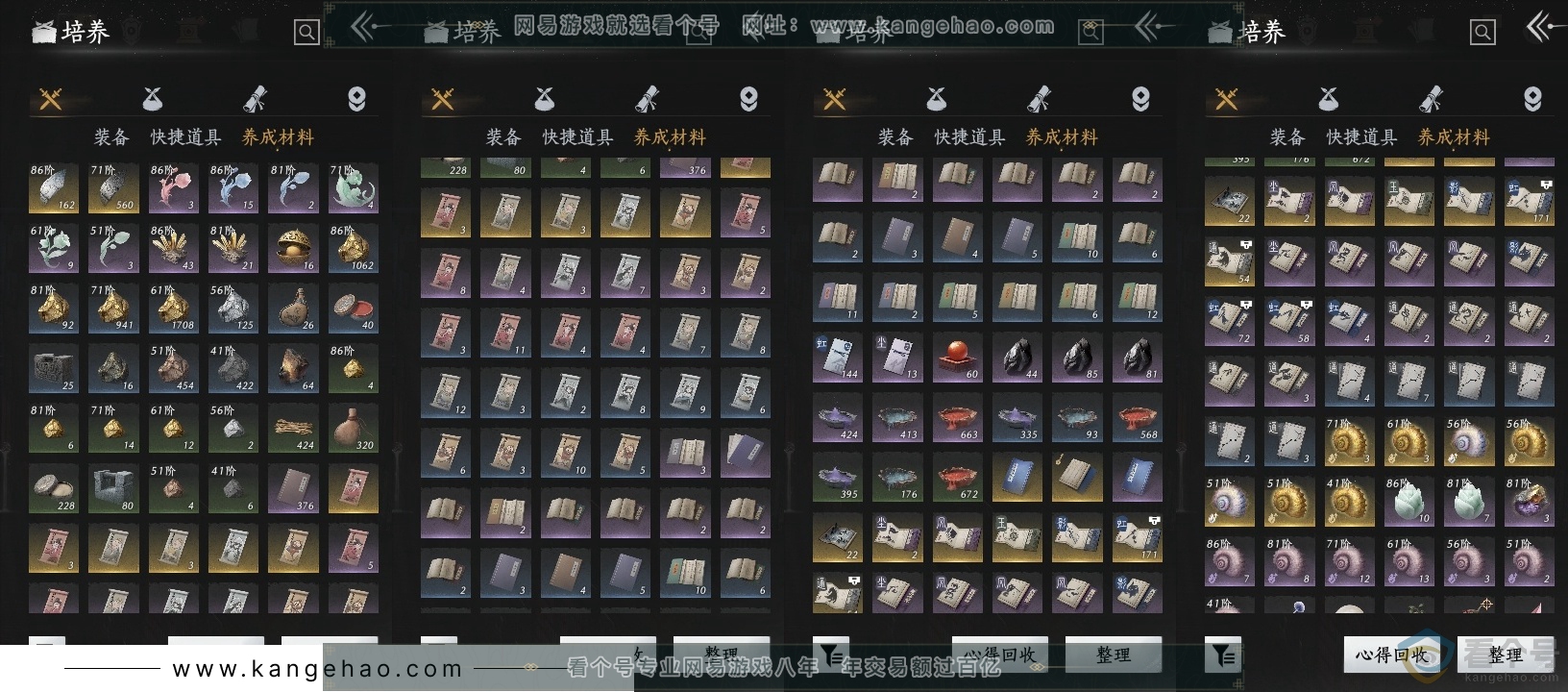
Task: Select pouch category icon in leftmost panel
Action: point(153,98)
